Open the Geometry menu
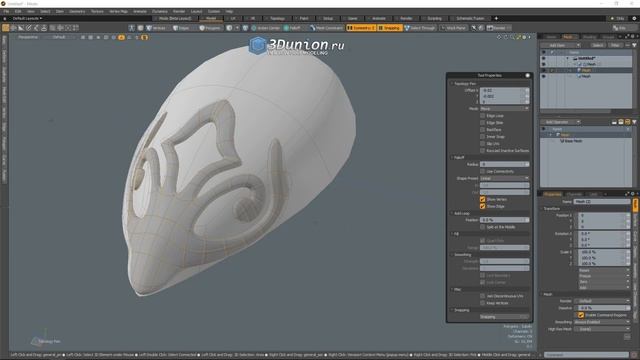 [x=77, y=11]
